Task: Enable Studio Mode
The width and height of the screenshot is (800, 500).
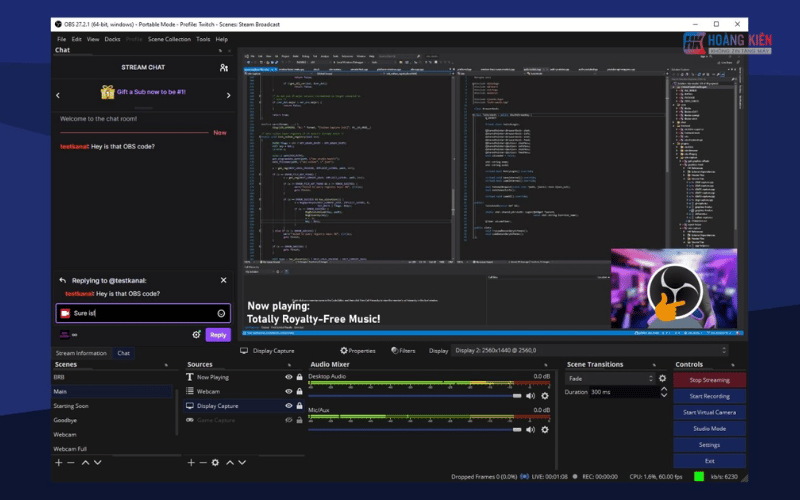Action: click(709, 429)
